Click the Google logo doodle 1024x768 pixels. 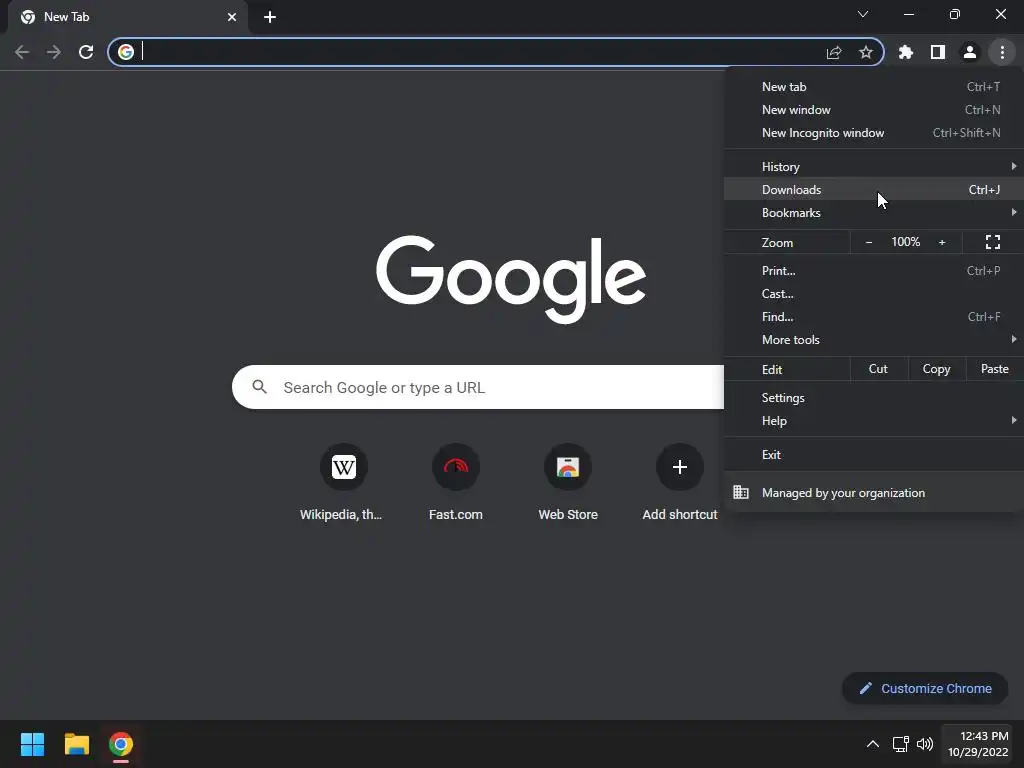[x=511, y=280]
